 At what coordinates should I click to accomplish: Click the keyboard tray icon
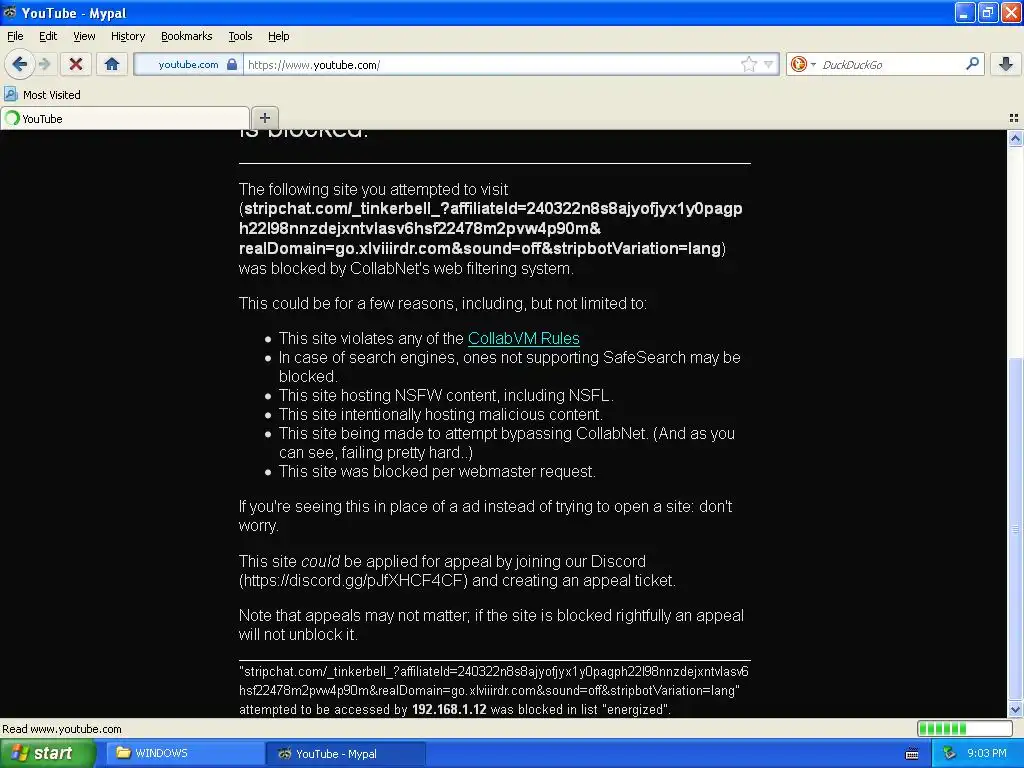point(912,754)
